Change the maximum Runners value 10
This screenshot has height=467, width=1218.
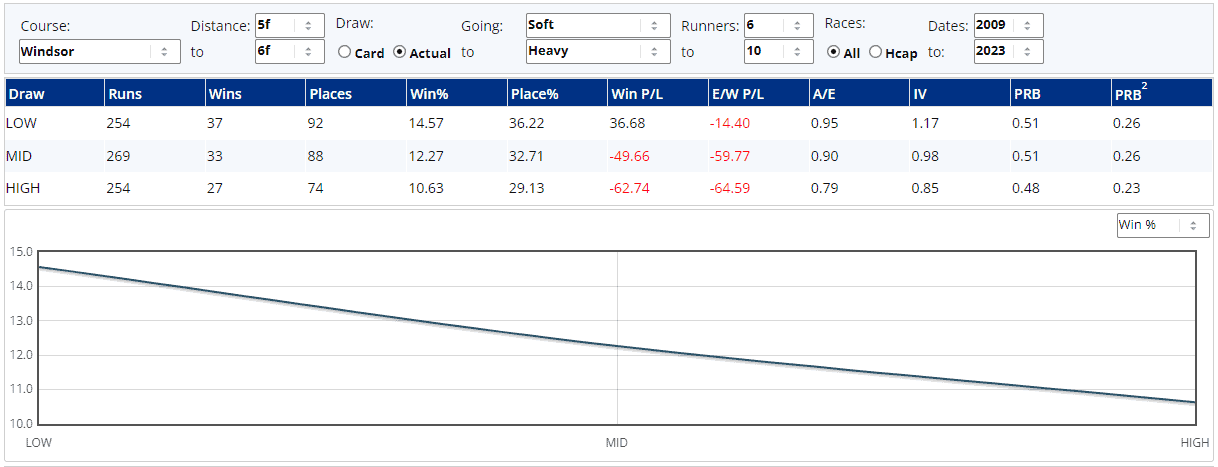[778, 51]
